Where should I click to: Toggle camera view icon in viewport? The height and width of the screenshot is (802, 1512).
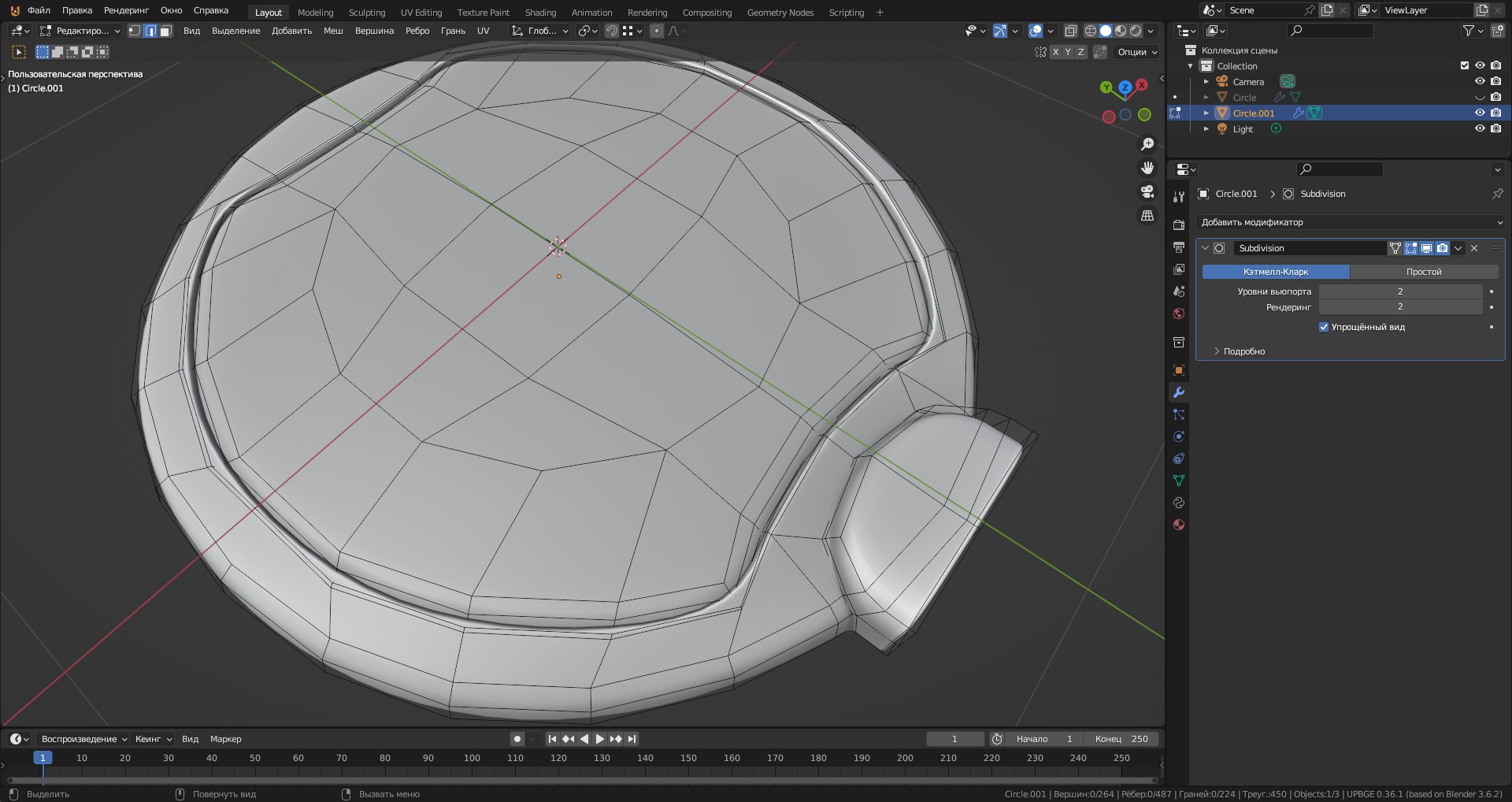click(x=1147, y=191)
